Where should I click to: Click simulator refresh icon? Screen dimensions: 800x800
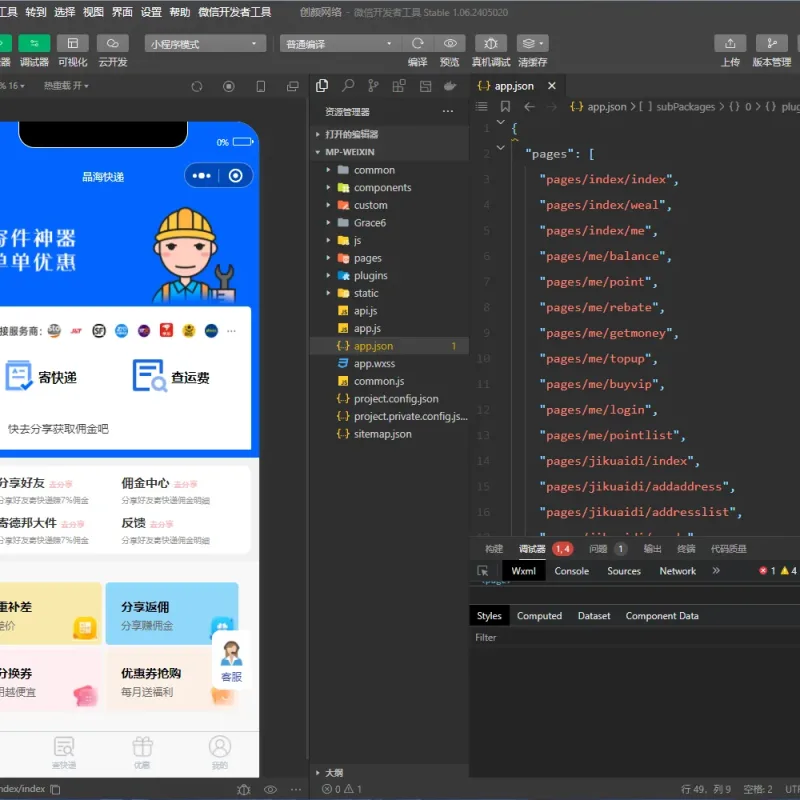point(197,86)
